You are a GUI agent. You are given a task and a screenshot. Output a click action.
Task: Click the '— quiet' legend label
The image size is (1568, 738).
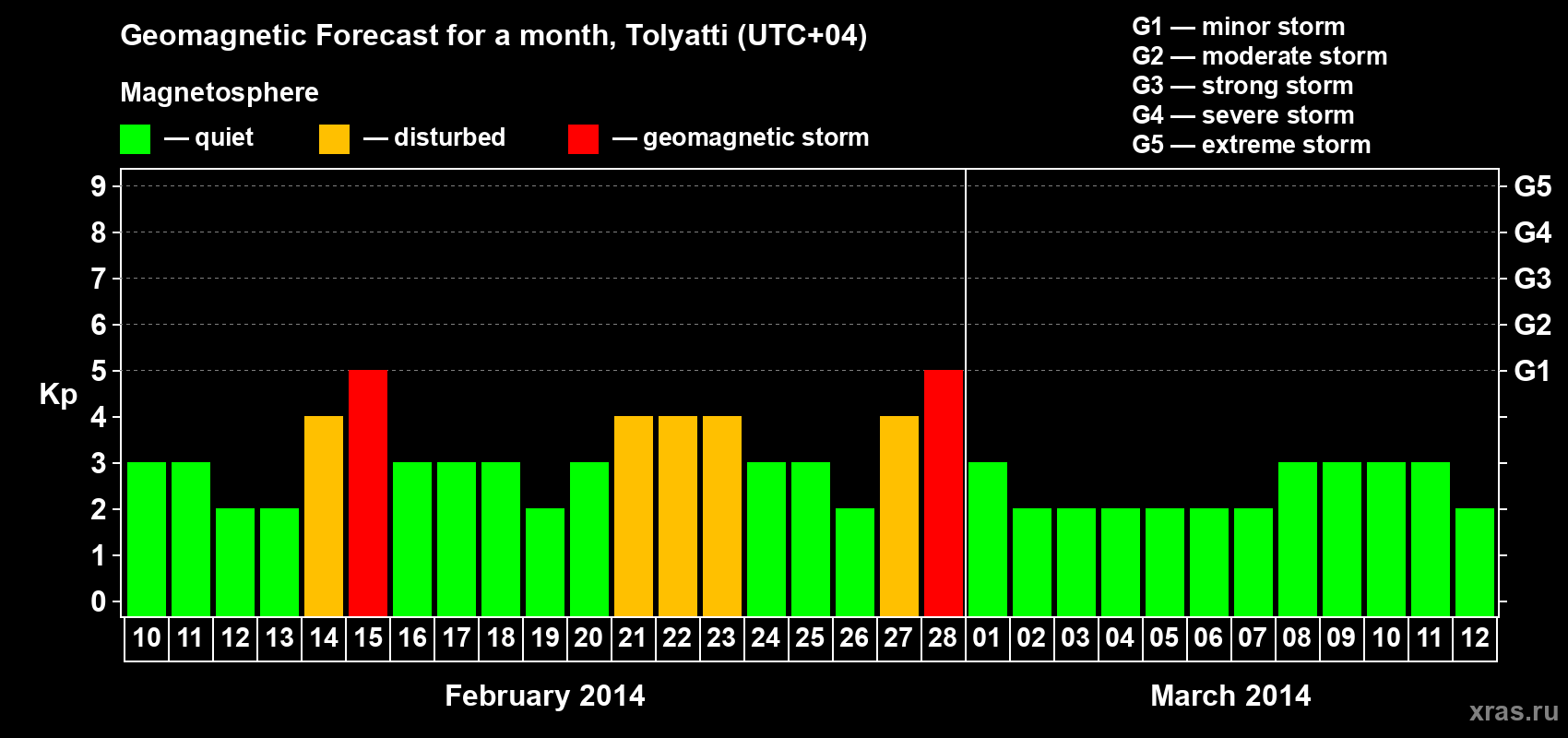tap(208, 137)
